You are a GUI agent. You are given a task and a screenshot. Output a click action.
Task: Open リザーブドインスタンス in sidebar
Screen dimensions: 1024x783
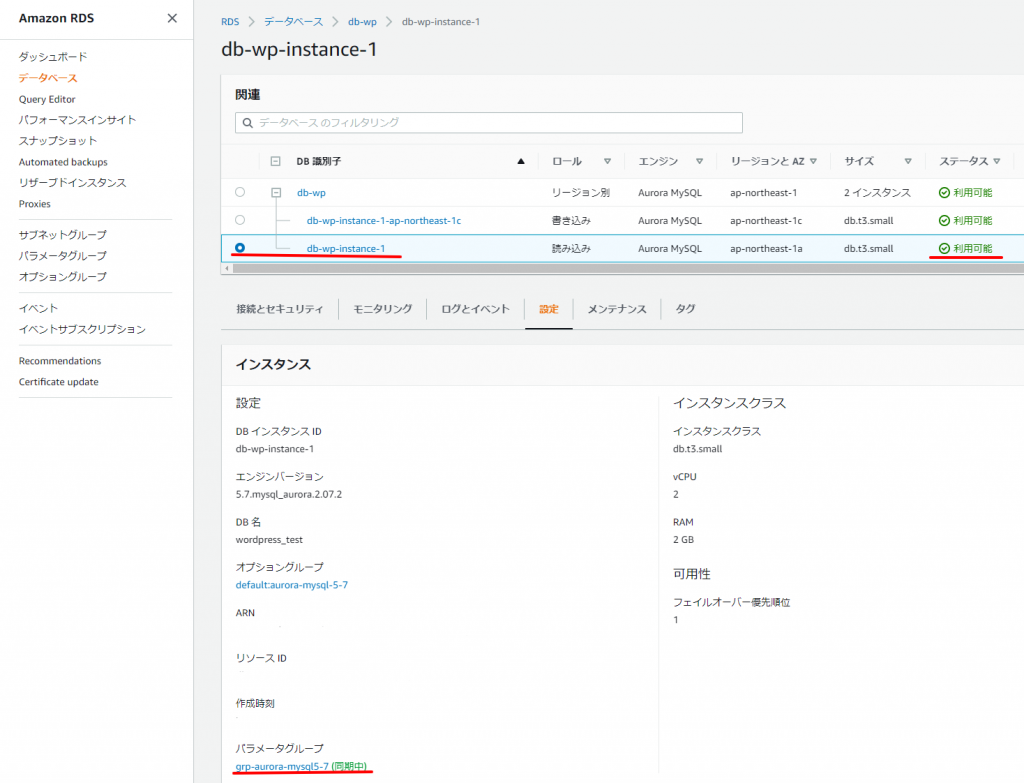pyautogui.click(x=72, y=182)
